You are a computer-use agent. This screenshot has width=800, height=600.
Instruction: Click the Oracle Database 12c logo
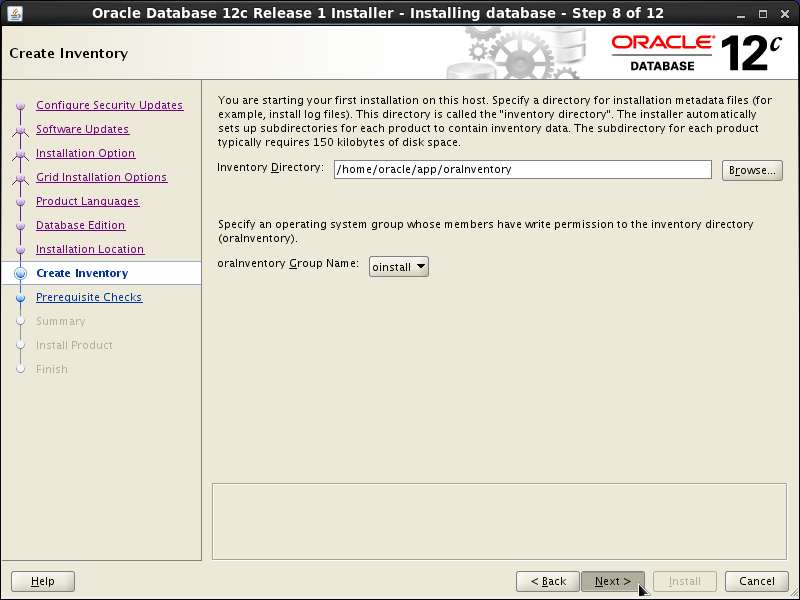coord(696,53)
